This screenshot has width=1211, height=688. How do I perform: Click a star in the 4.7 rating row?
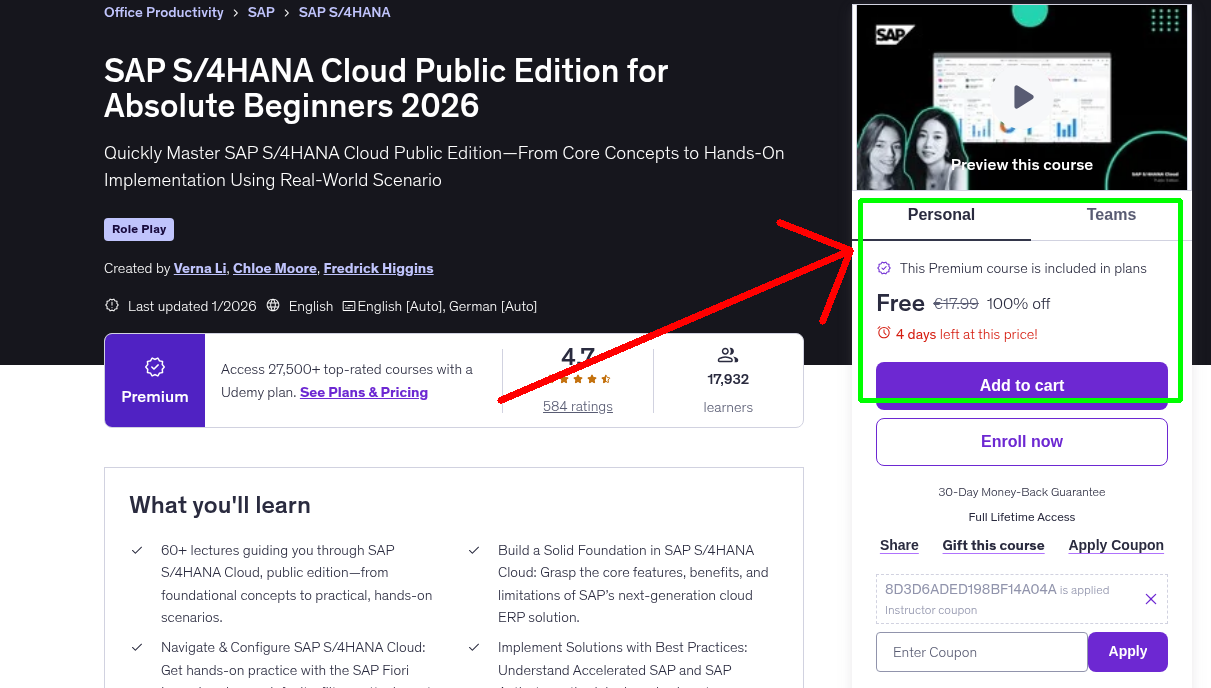[577, 379]
